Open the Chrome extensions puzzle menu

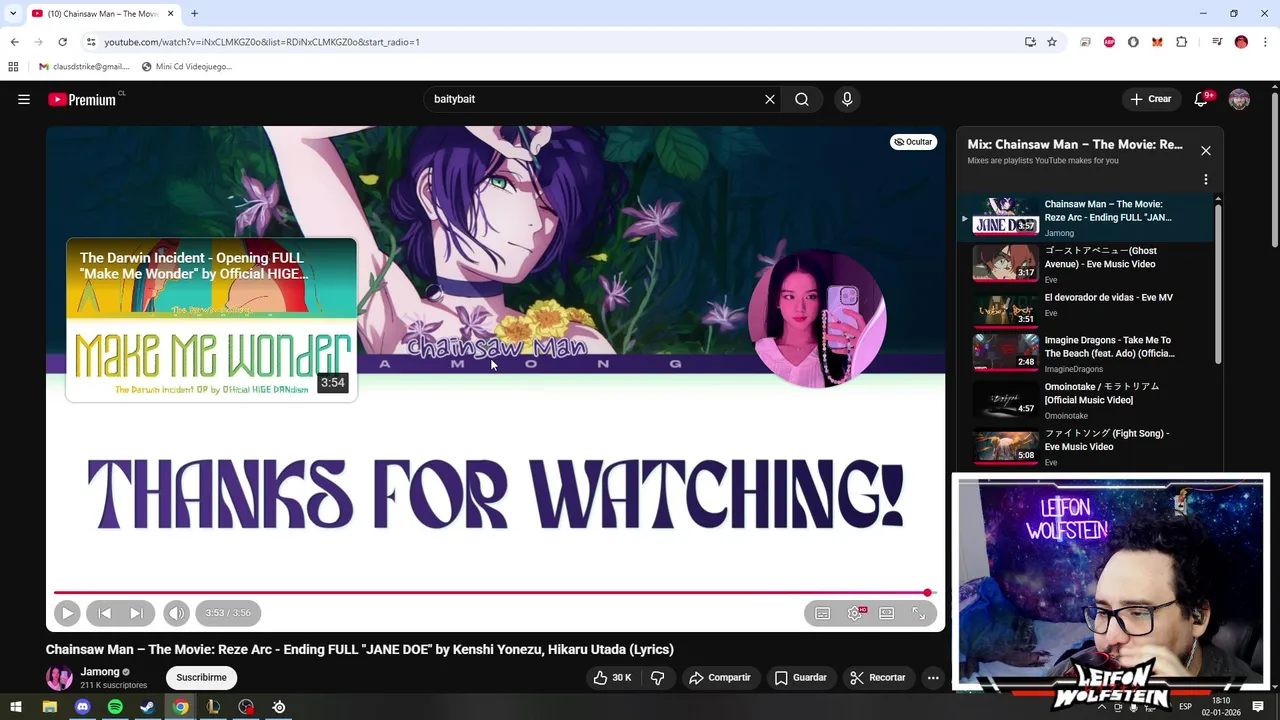coord(1182,42)
